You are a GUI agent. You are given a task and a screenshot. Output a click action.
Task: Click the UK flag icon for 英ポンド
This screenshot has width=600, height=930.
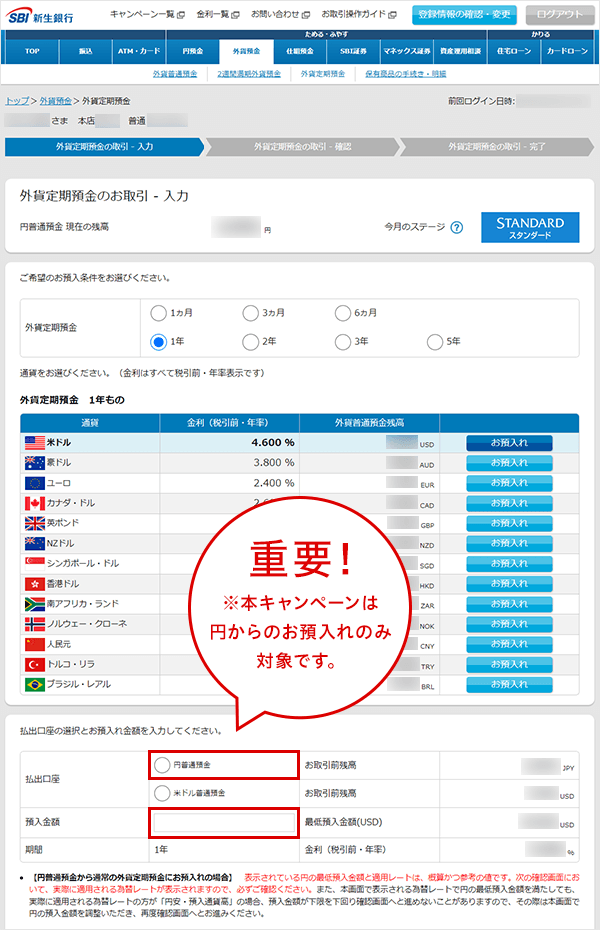tap(33, 523)
